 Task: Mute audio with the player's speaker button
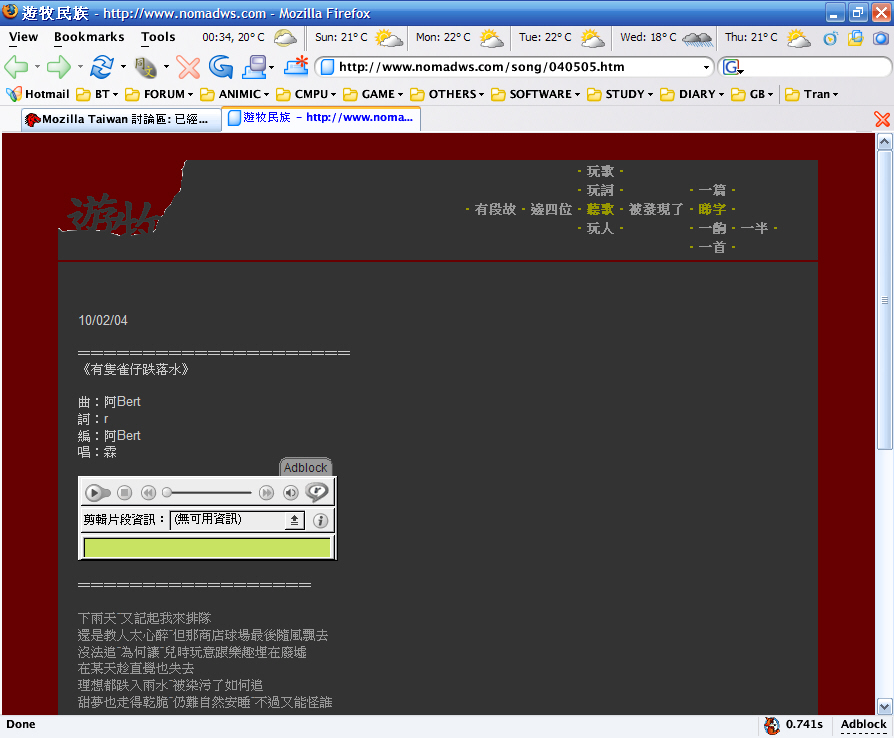(291, 492)
